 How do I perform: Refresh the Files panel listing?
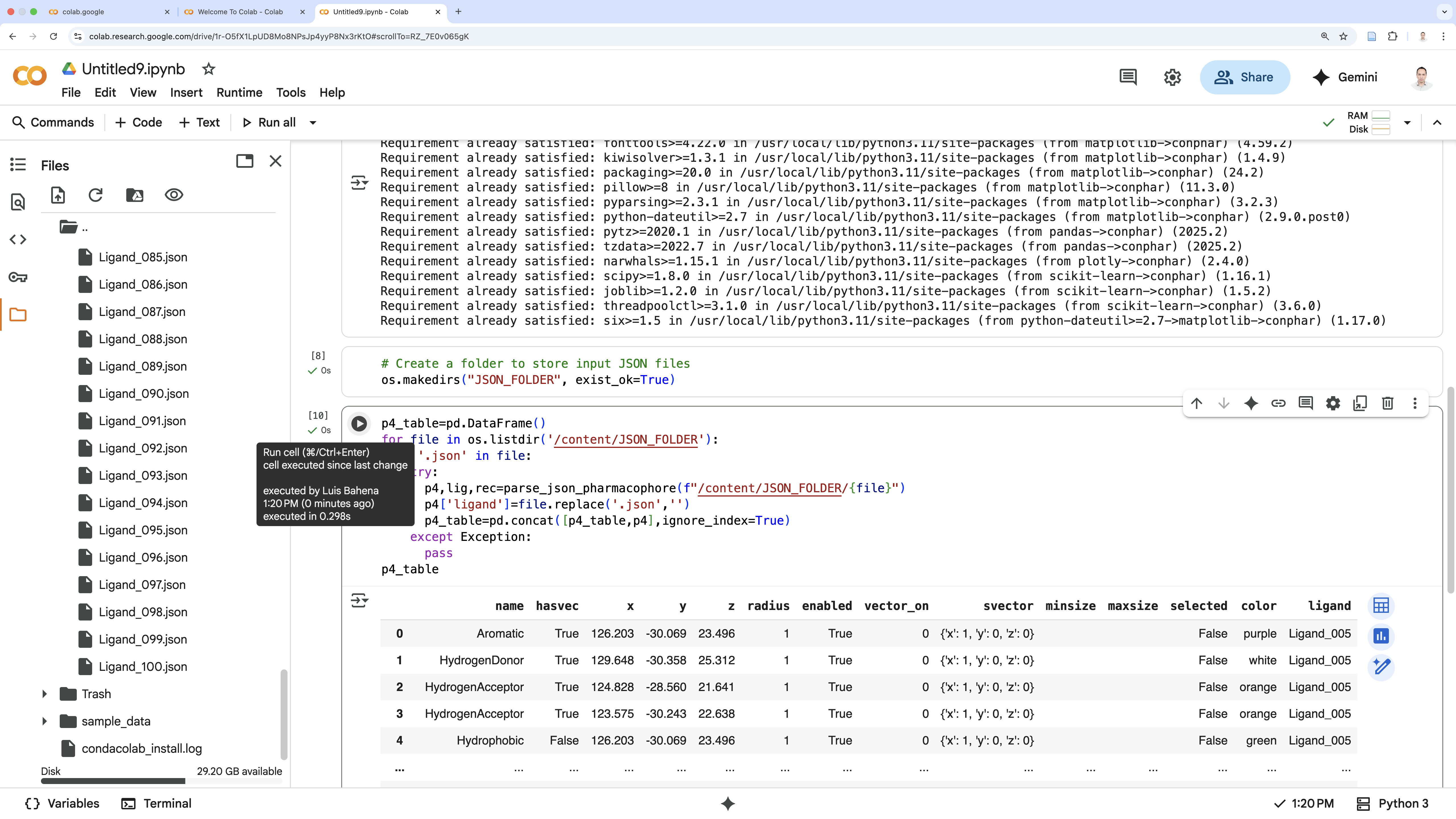[96, 195]
